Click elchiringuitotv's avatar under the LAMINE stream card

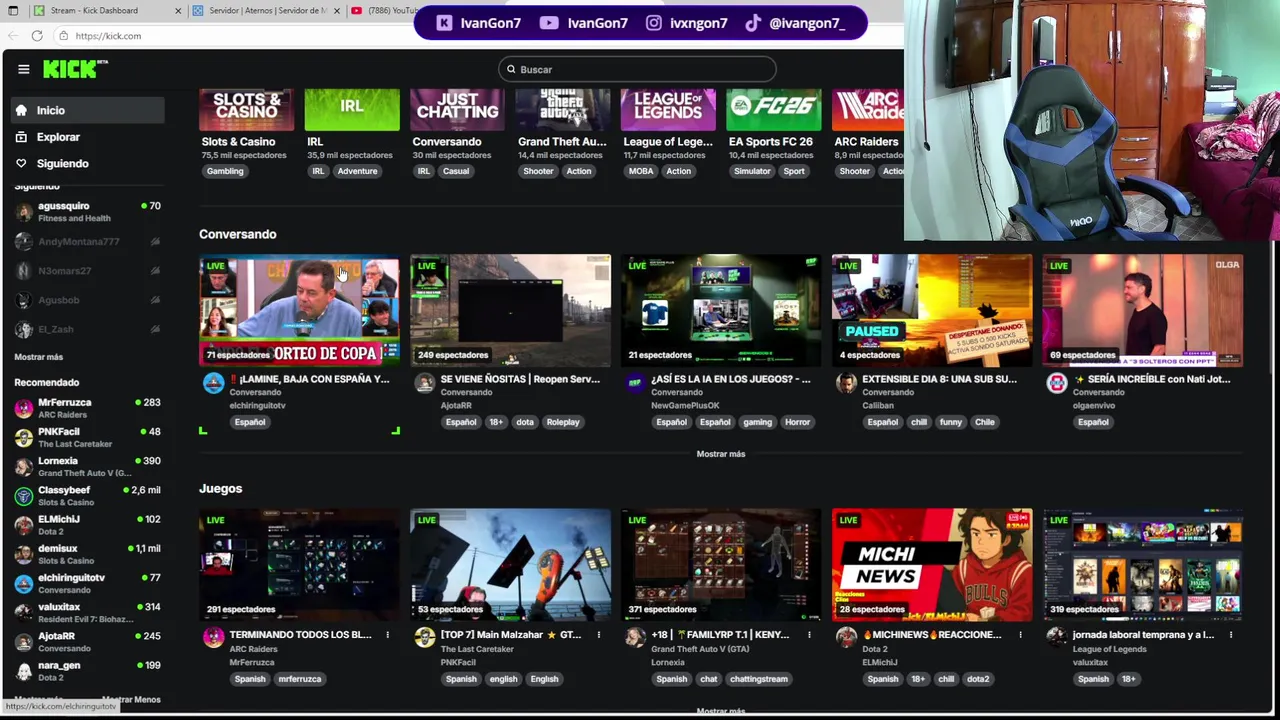tap(213, 383)
